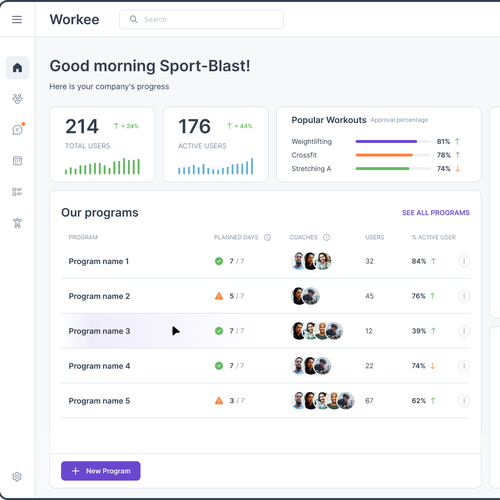Open options menu for Program name 2
Image resolution: width=500 pixels, height=500 pixels.
click(x=464, y=296)
